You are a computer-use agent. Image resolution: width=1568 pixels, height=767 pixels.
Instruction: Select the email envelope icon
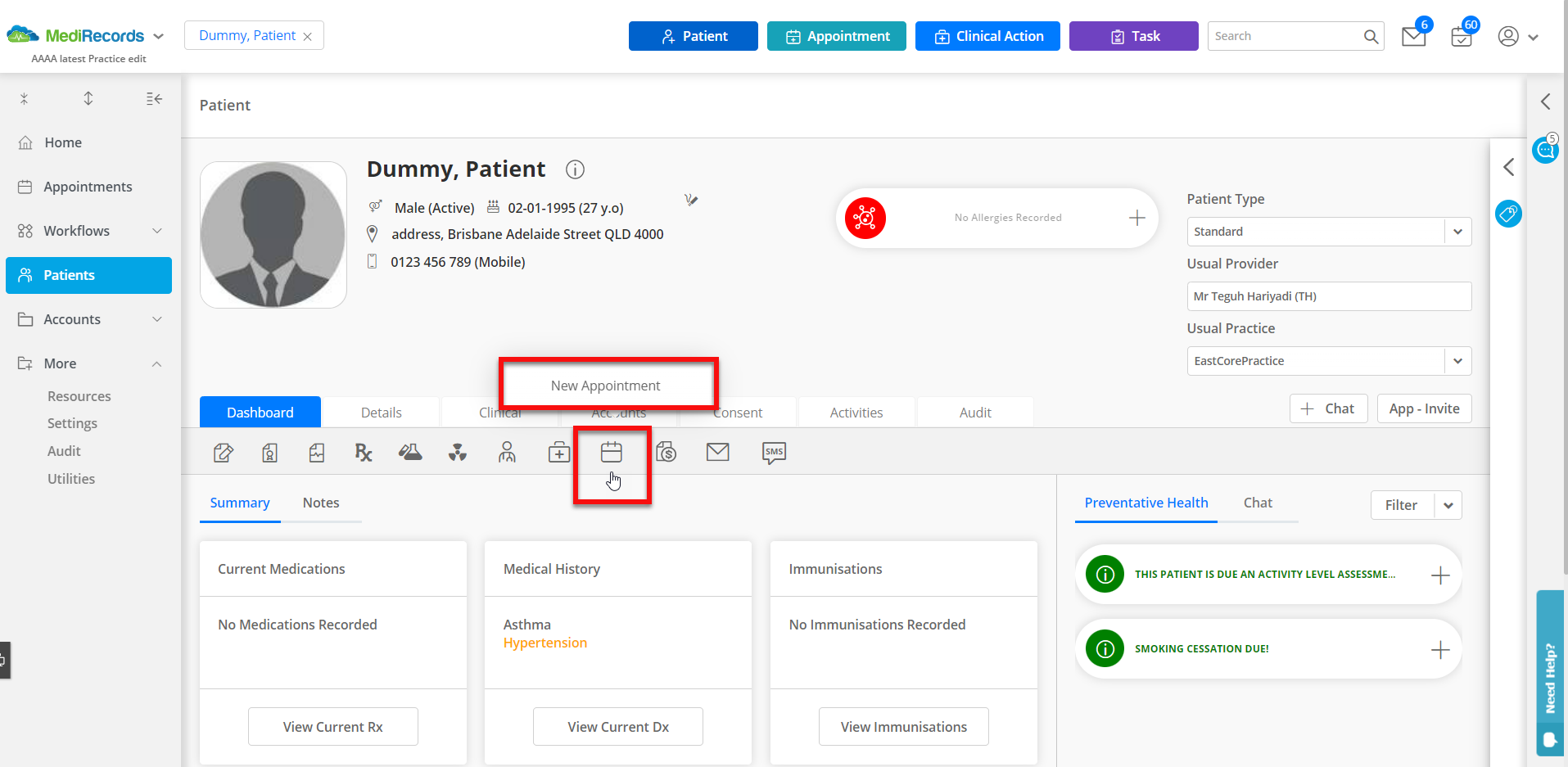[718, 451]
